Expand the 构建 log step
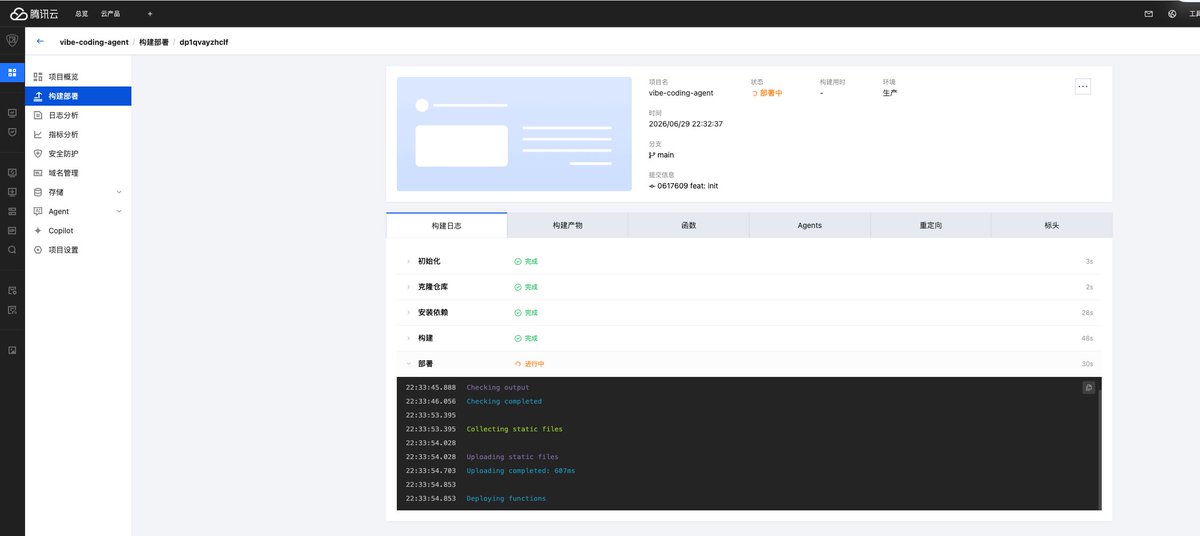Viewport: 1200px width, 536px height. pos(408,338)
